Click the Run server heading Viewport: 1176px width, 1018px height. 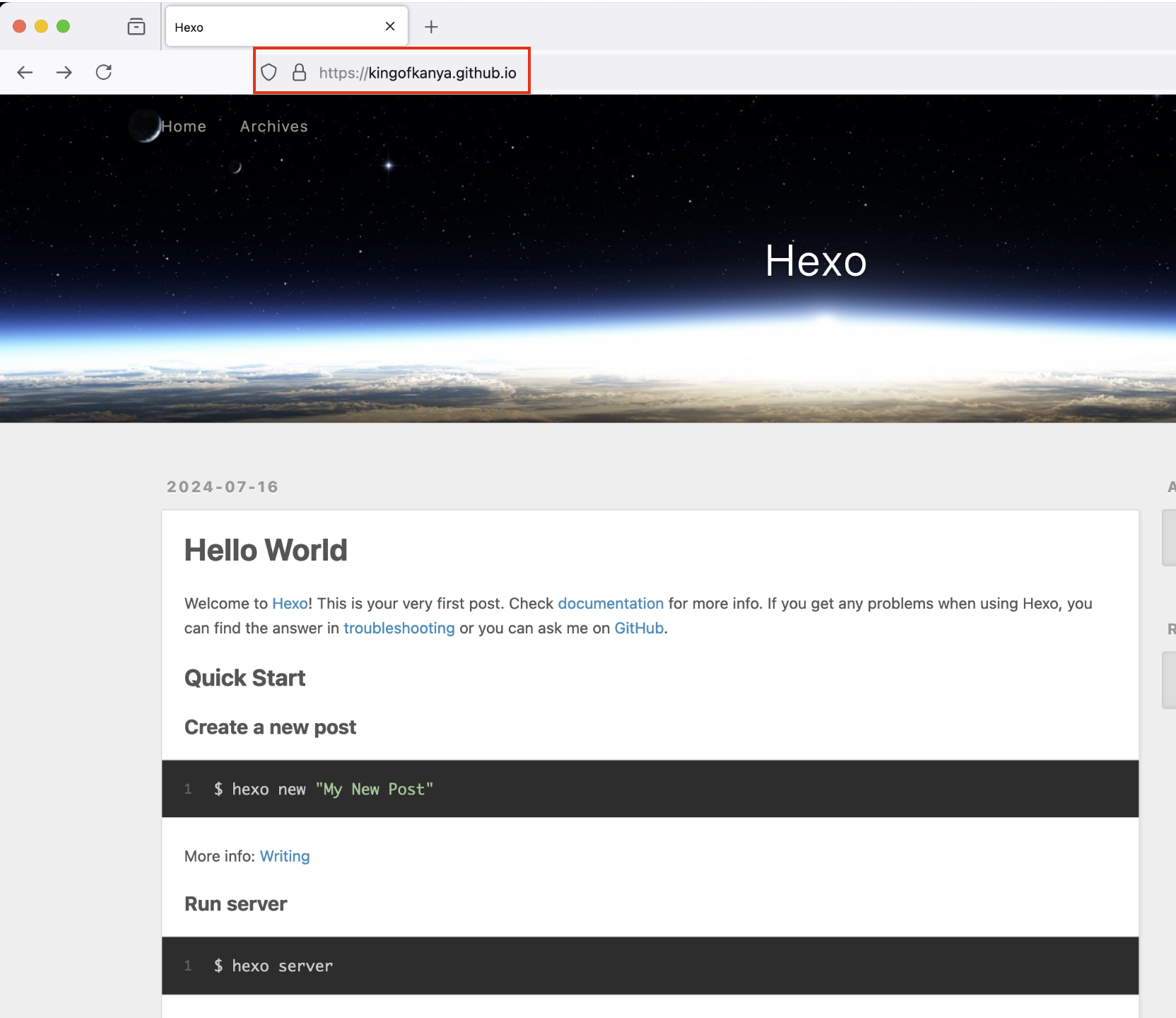[235, 904]
